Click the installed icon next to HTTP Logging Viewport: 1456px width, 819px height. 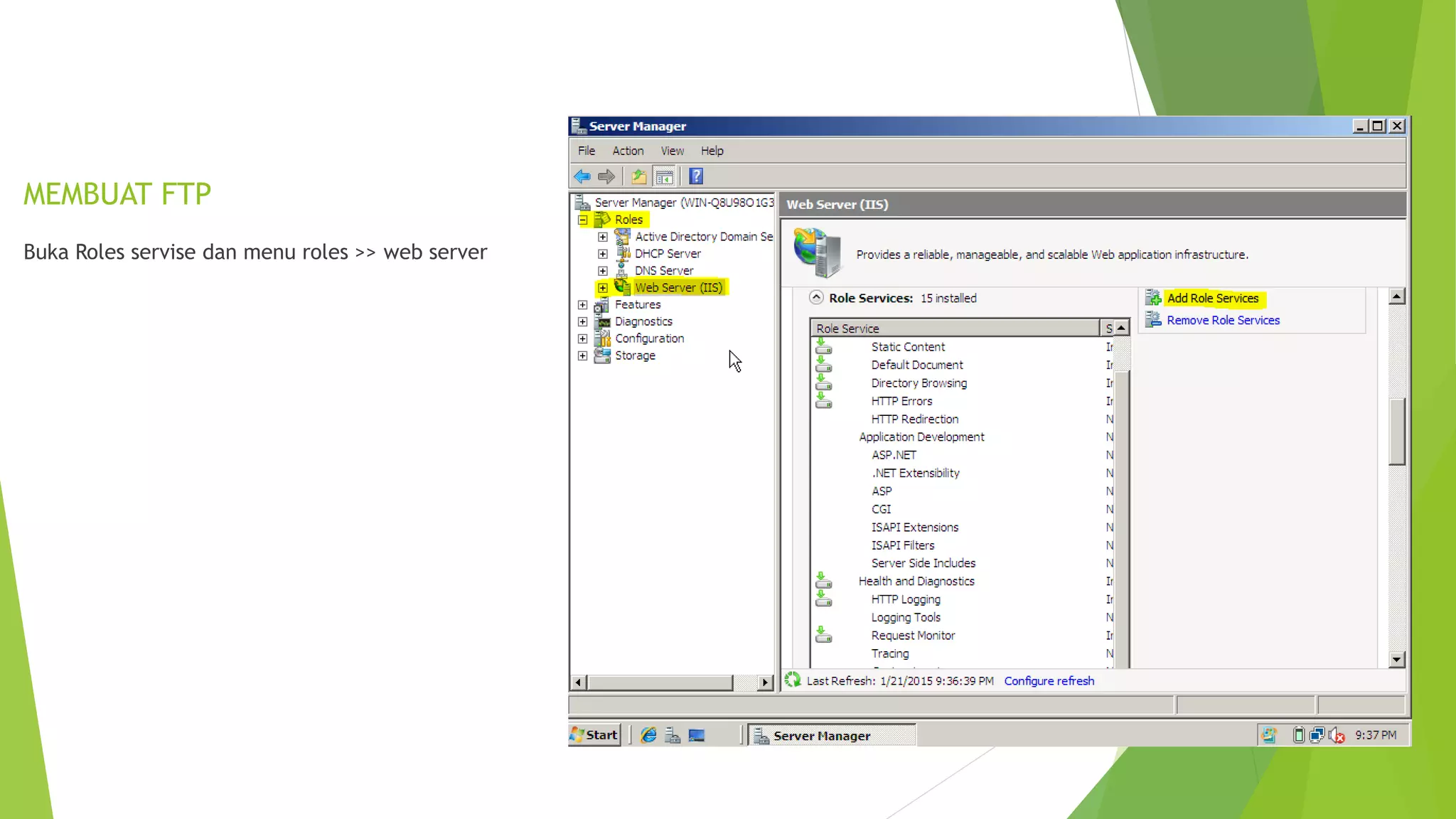(x=823, y=599)
